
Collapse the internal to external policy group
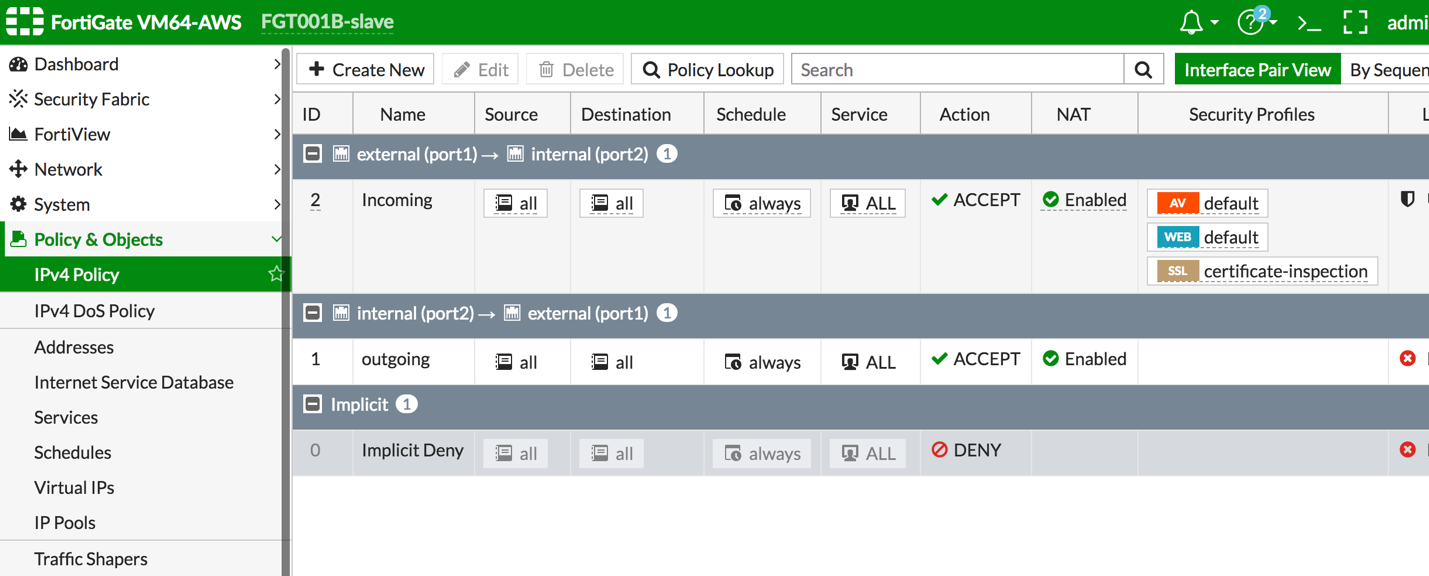click(313, 313)
